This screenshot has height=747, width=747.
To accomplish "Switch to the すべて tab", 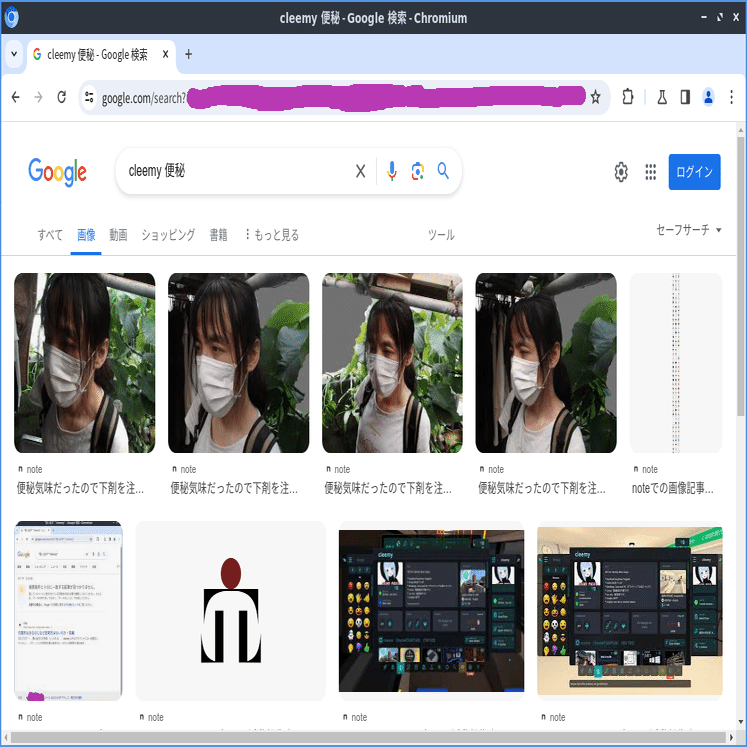I will click(50, 235).
